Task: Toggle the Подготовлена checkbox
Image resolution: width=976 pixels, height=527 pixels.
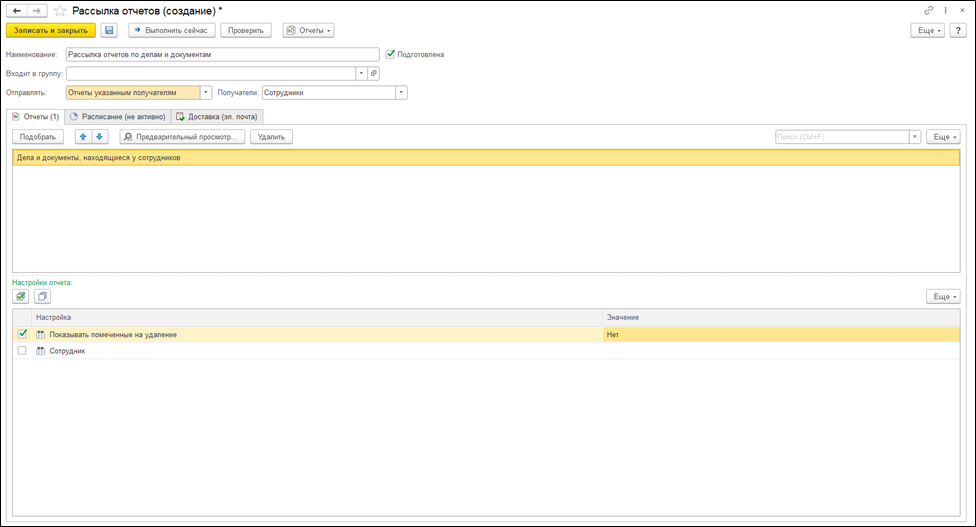Action: (390, 54)
